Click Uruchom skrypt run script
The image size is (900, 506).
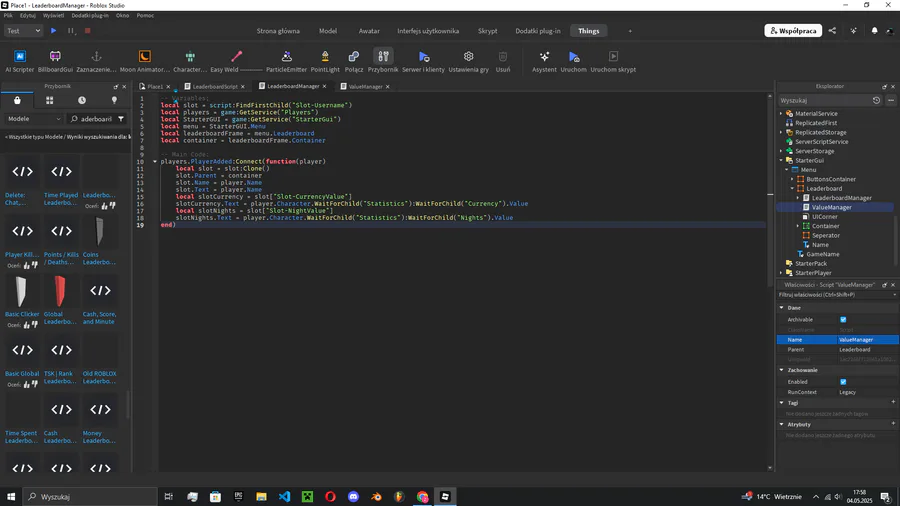[613, 60]
